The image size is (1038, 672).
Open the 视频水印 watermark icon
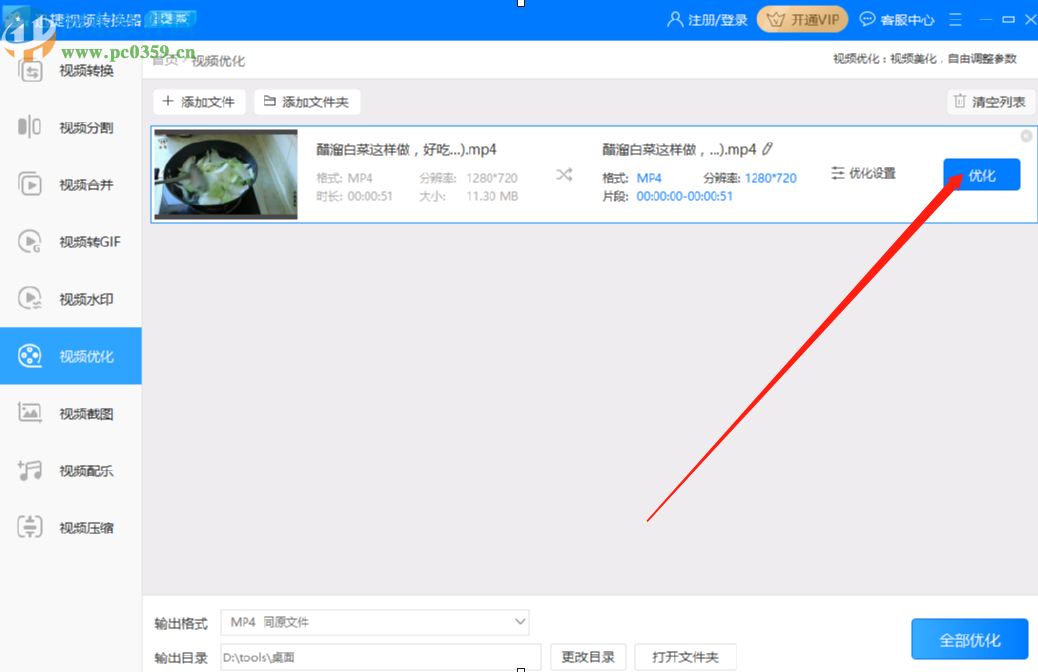pos(30,299)
